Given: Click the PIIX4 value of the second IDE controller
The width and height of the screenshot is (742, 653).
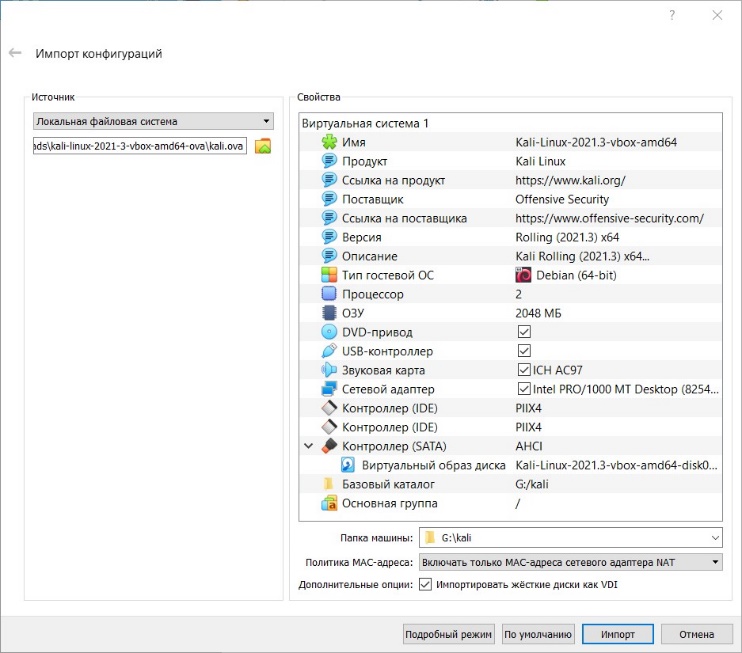Looking at the screenshot, I should tap(528, 427).
